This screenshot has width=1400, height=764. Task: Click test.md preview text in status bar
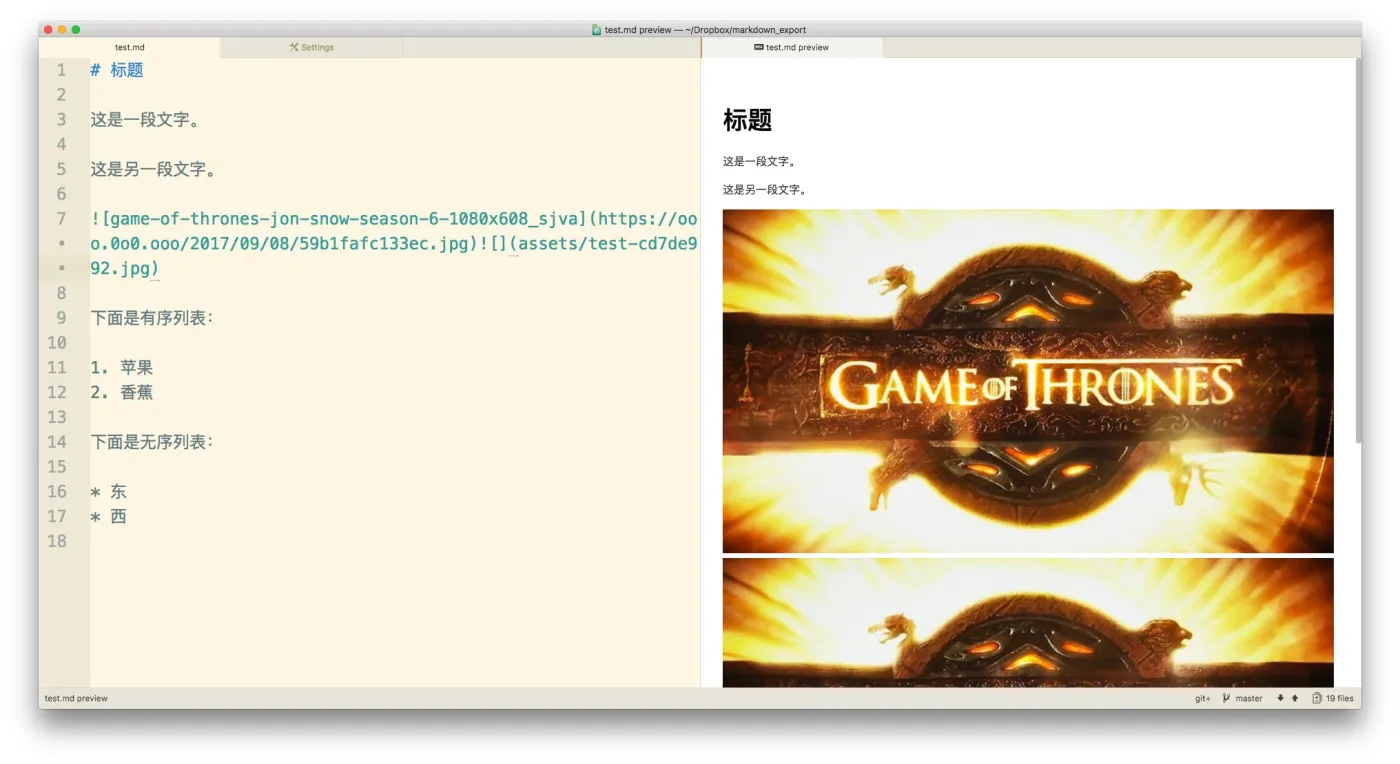tap(76, 698)
